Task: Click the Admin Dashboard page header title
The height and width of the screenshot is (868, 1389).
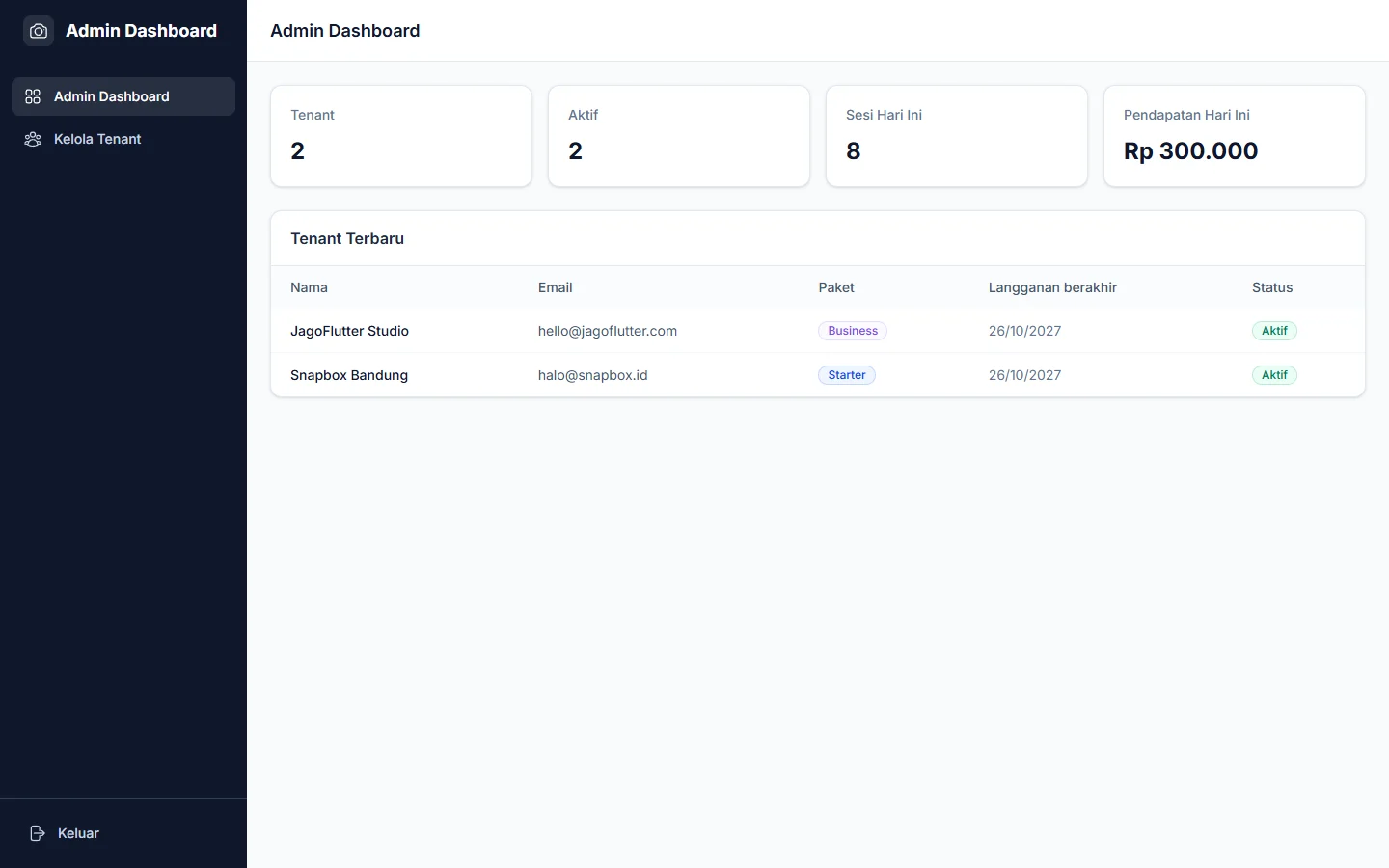Action: [x=345, y=31]
